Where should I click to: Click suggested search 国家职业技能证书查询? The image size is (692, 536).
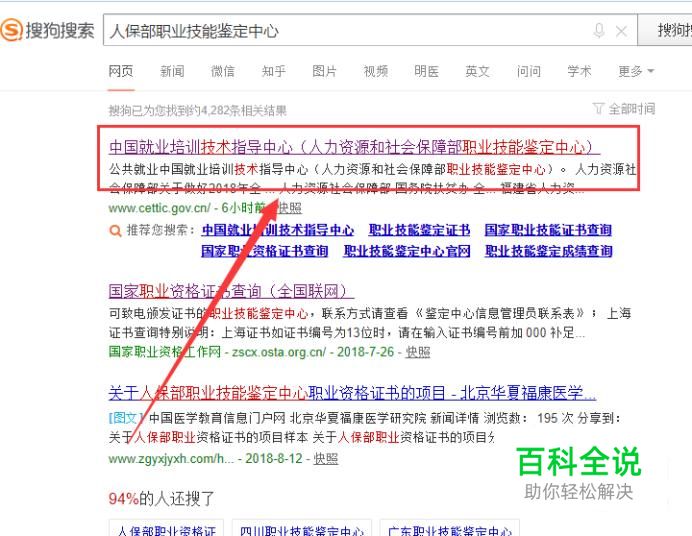548,230
